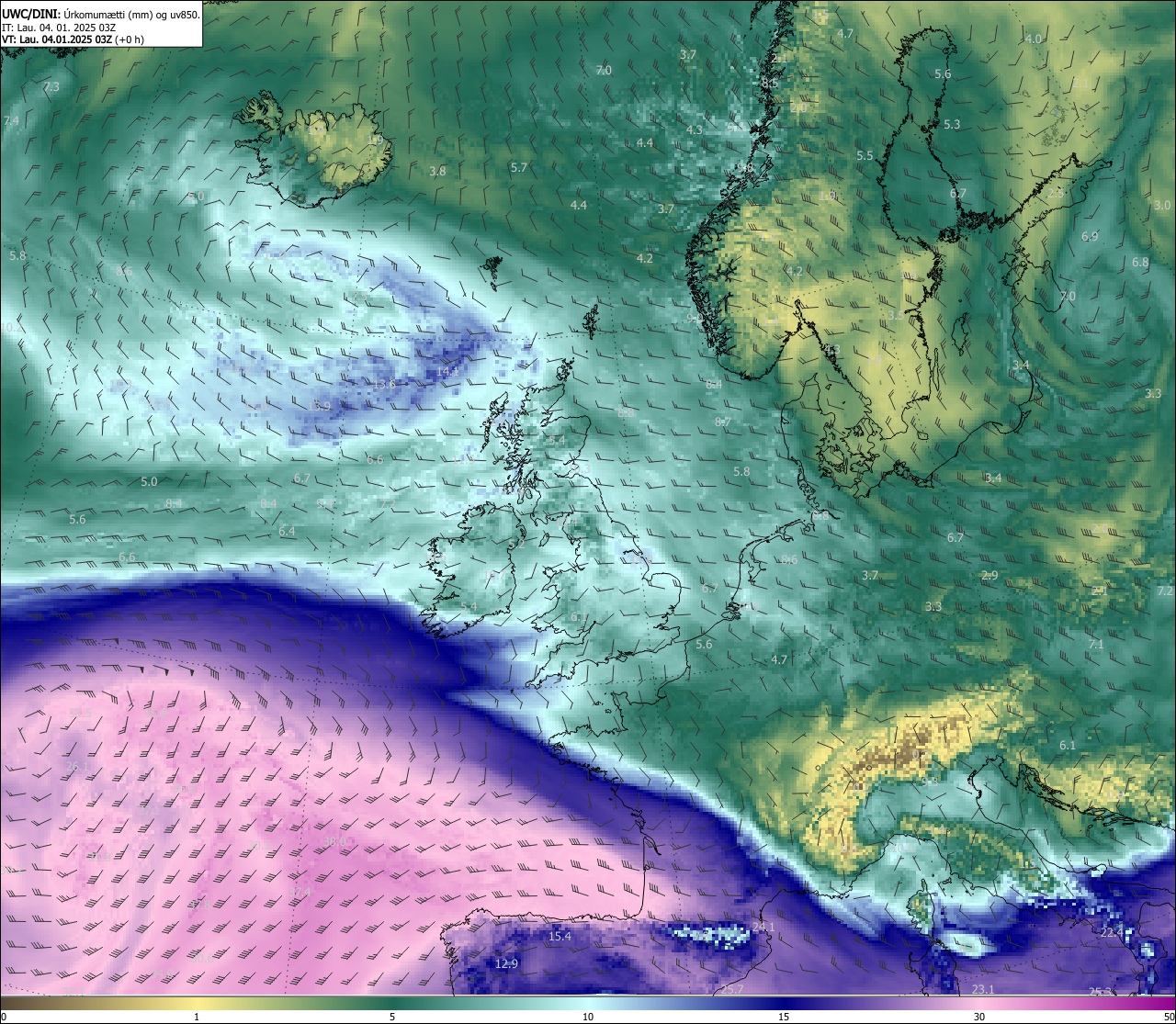
Task: Click the 23.1 value label on the map
Action: pyautogui.click(x=983, y=989)
